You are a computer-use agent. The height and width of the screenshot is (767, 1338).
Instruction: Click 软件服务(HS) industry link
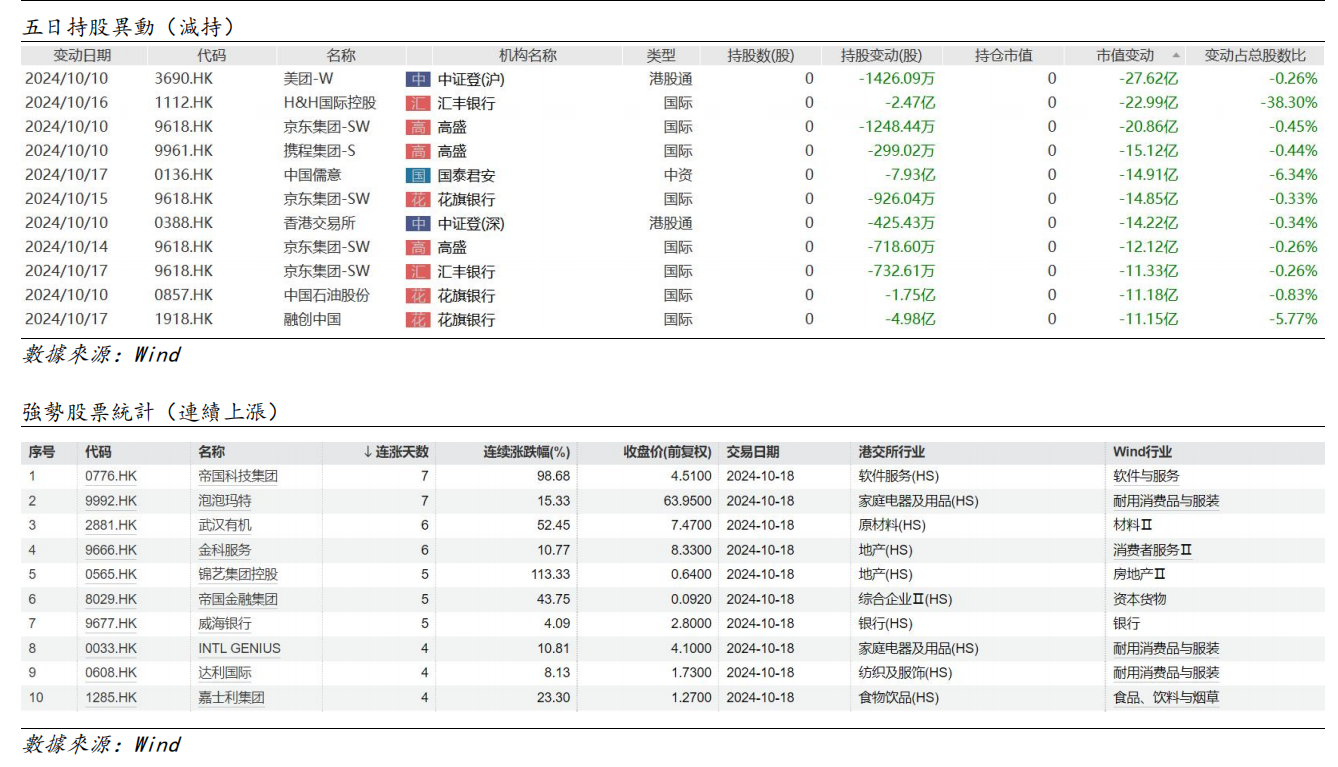point(899,477)
